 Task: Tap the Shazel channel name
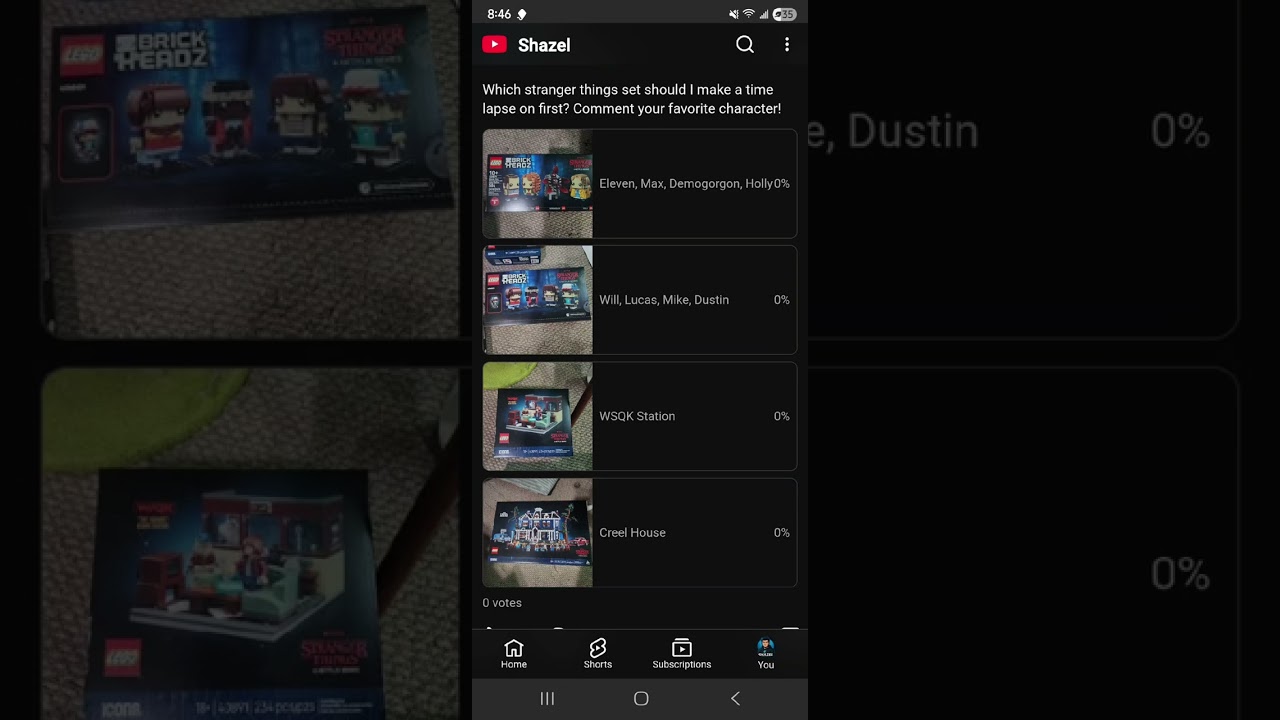point(544,45)
